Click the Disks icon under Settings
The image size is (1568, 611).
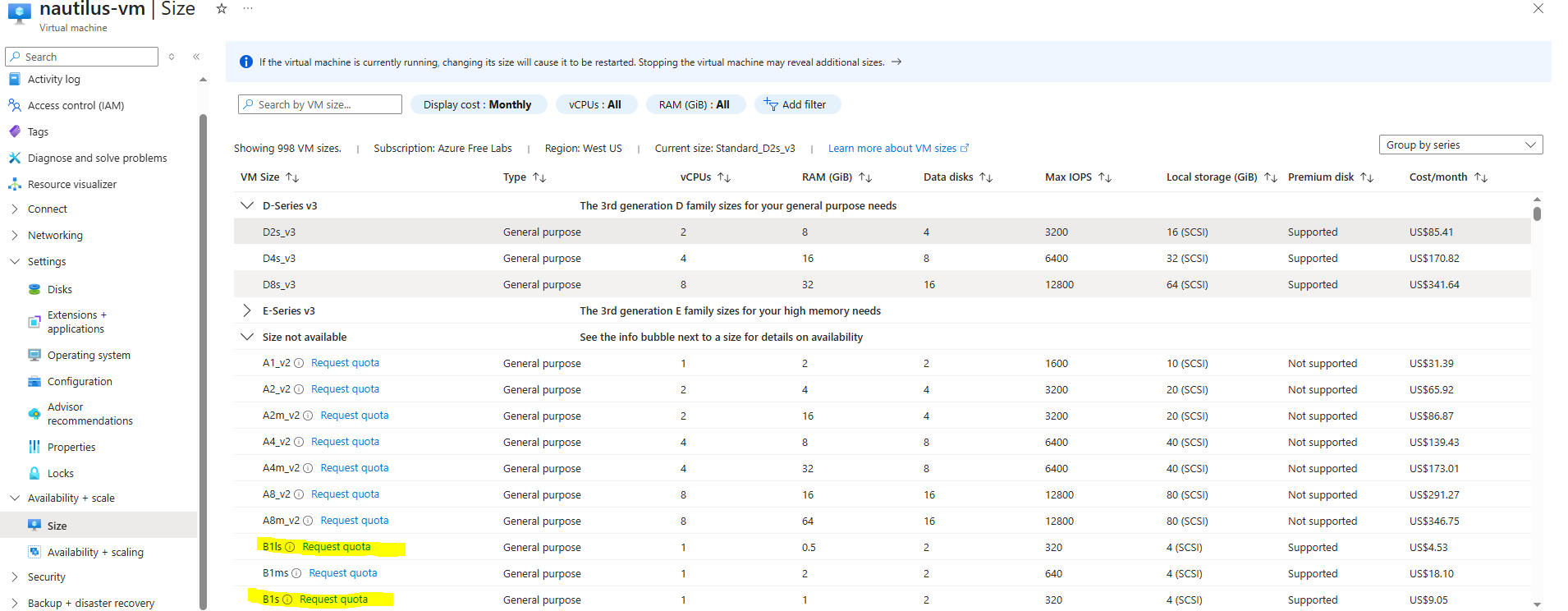pos(34,289)
